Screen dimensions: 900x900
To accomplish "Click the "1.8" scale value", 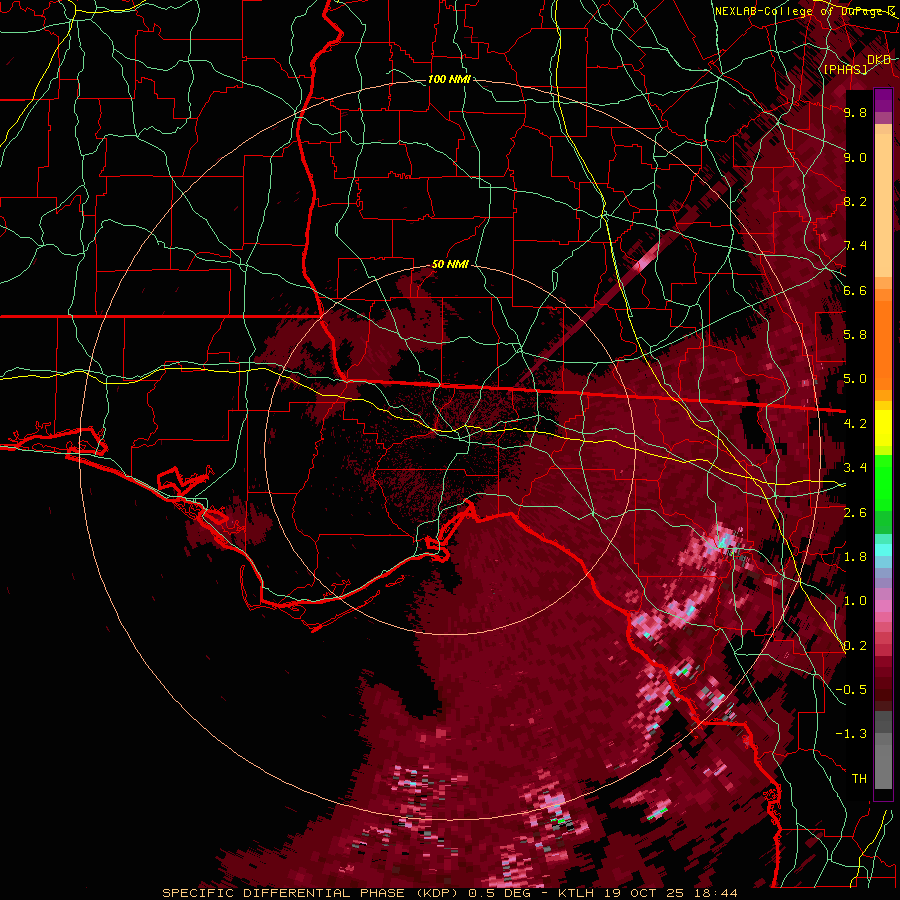I will 855,557.
